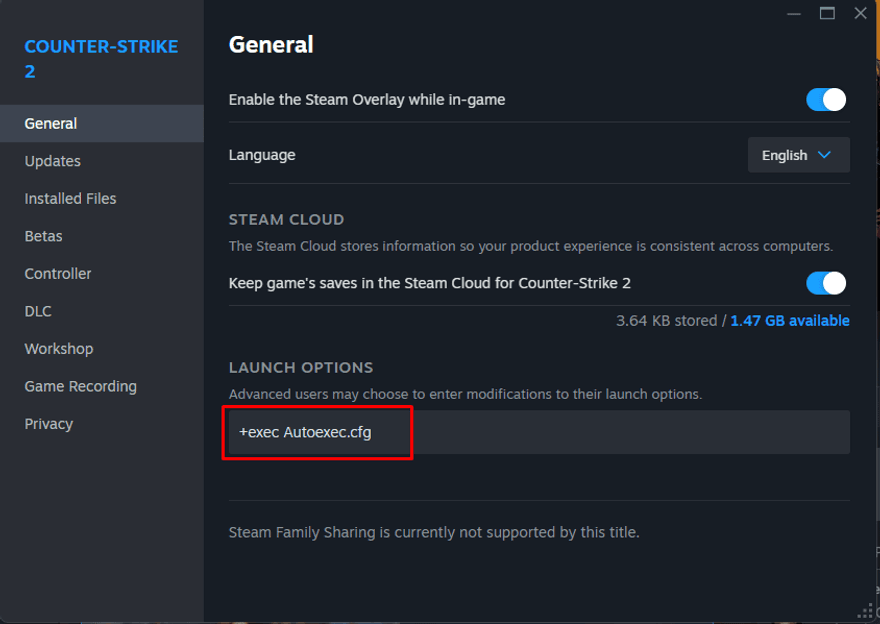
Task: Disable Steam Cloud saves for Counter-Strike 2
Action: coord(825,283)
